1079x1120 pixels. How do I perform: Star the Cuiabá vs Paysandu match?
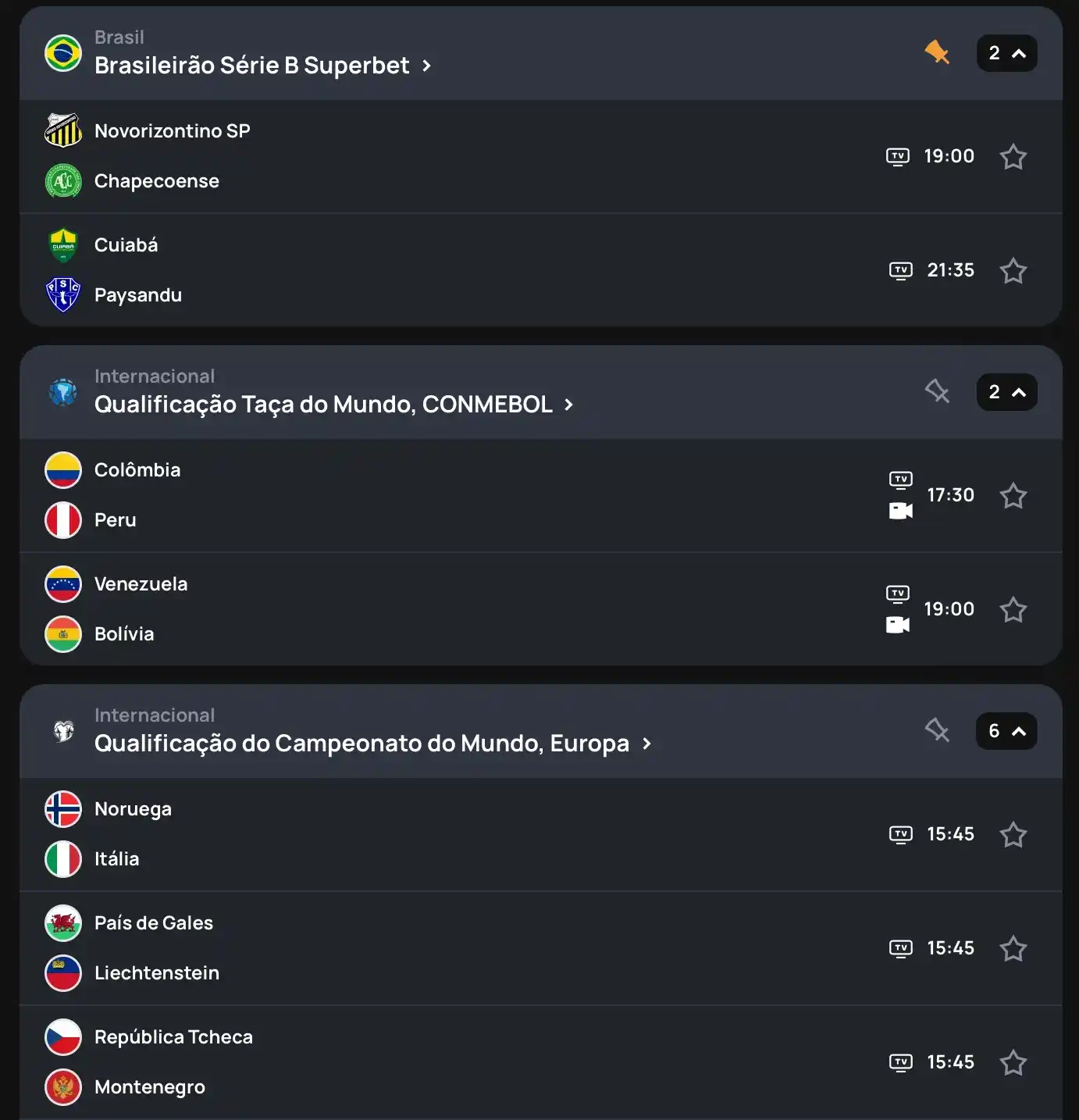tap(1013, 270)
